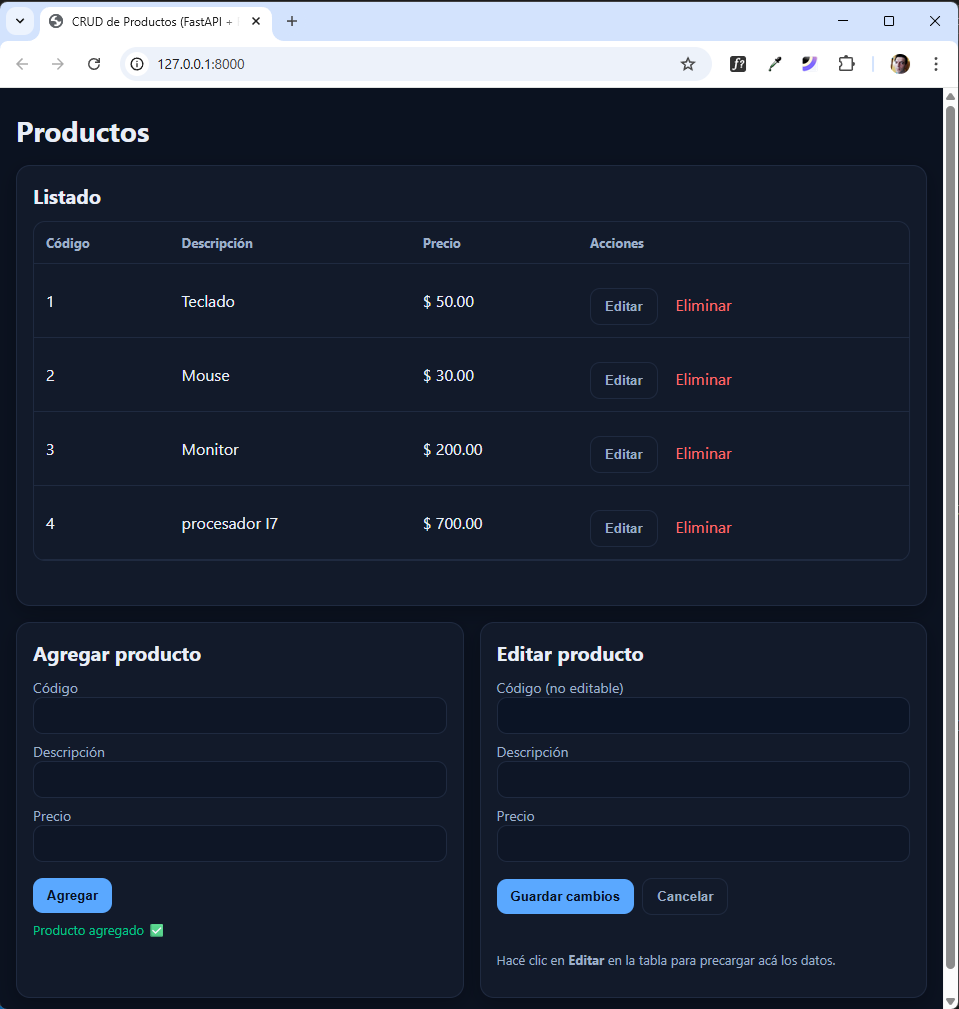Click the browser back arrow

click(x=23, y=64)
